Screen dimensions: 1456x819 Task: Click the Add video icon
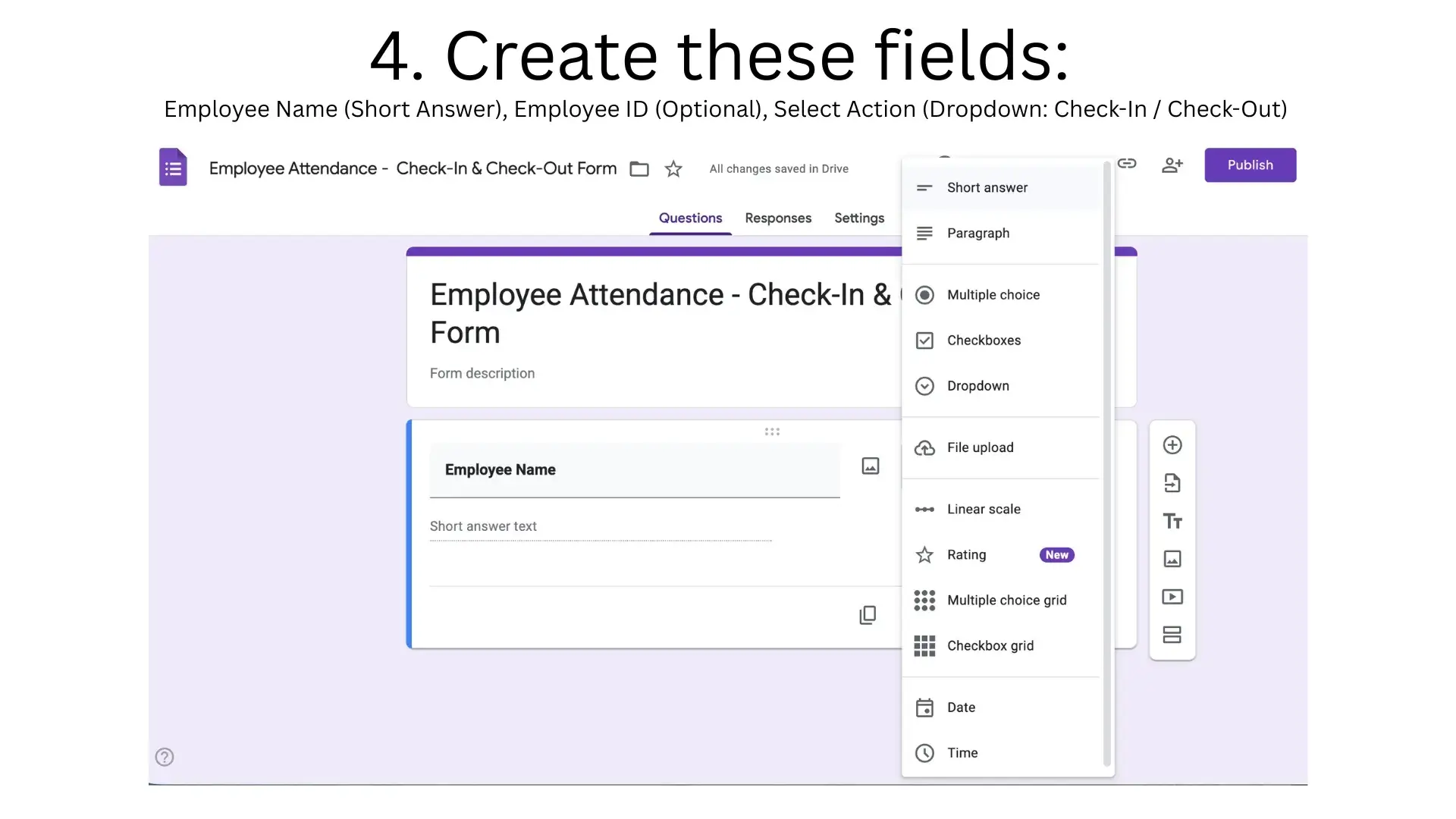pos(1172,597)
